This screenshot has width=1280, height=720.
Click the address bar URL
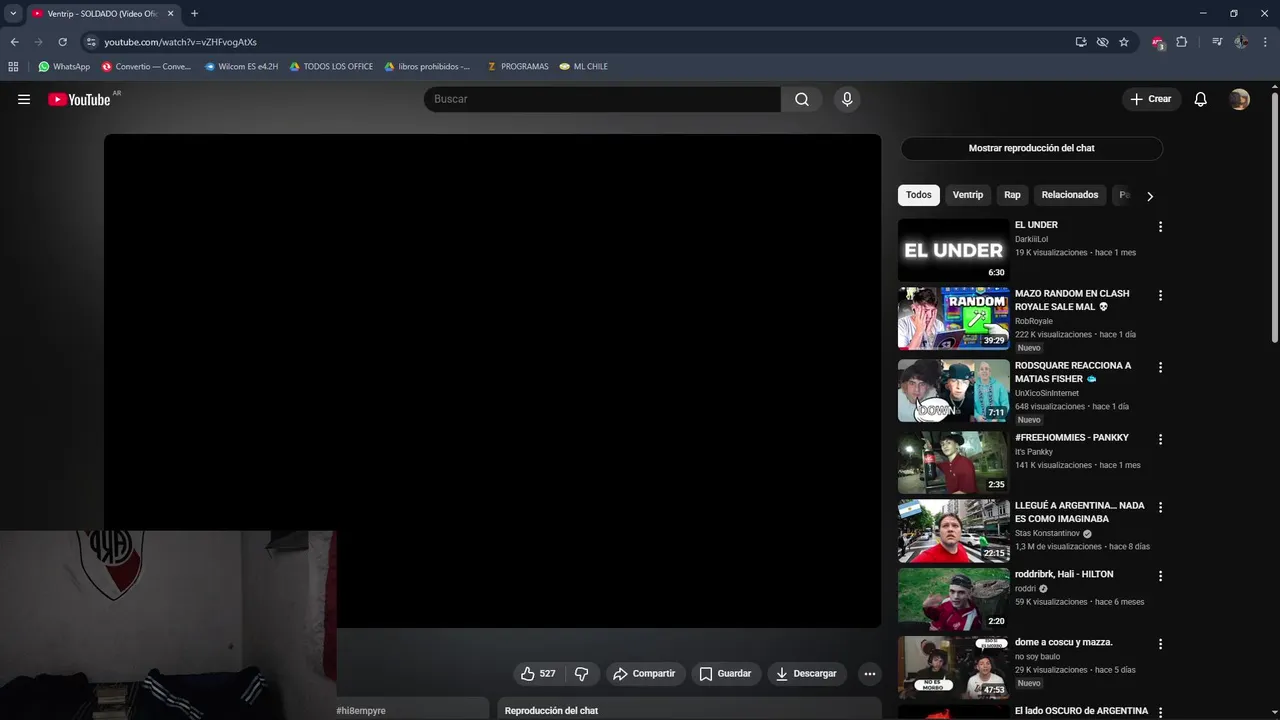pyautogui.click(x=181, y=42)
